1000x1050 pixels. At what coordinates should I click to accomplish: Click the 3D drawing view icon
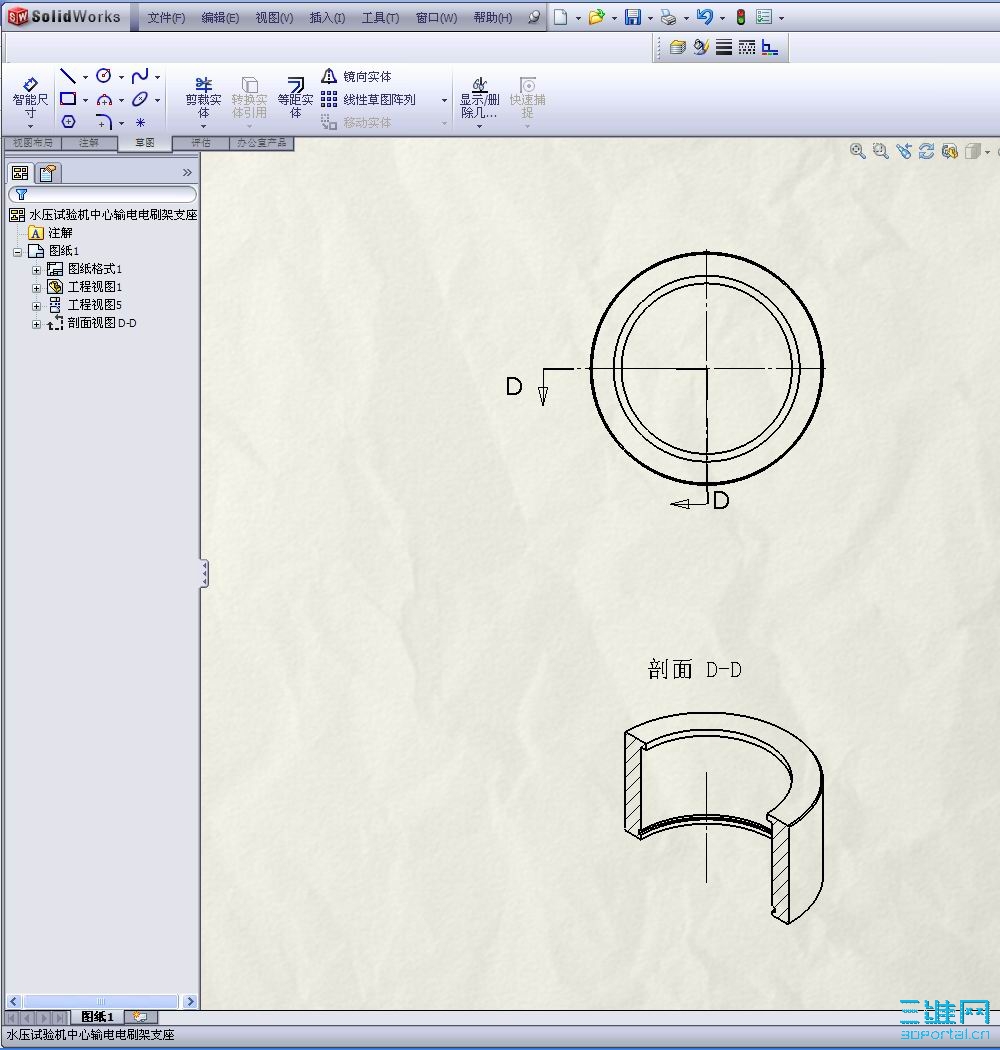[x=950, y=151]
